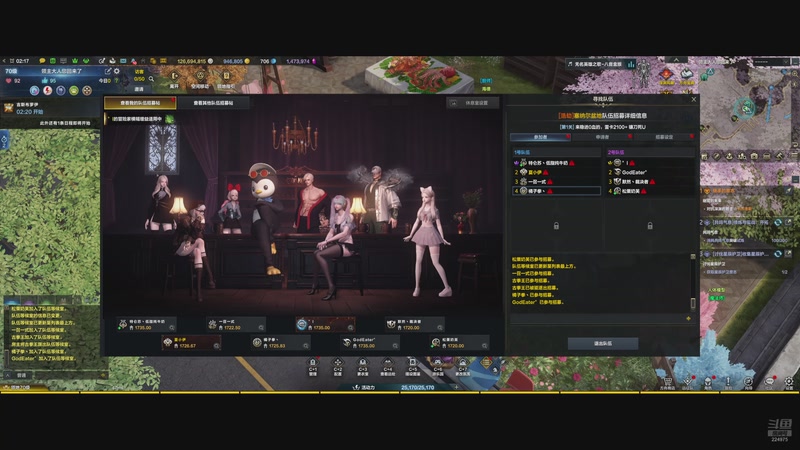Click the 邀请 invite button
Screen dimensions: 800x450
point(139,89)
